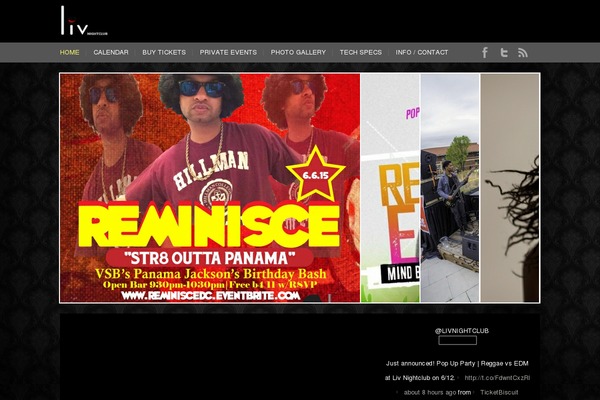Click the Liv Nightclub logo
Screen dimensions: 600x400
coord(84,21)
